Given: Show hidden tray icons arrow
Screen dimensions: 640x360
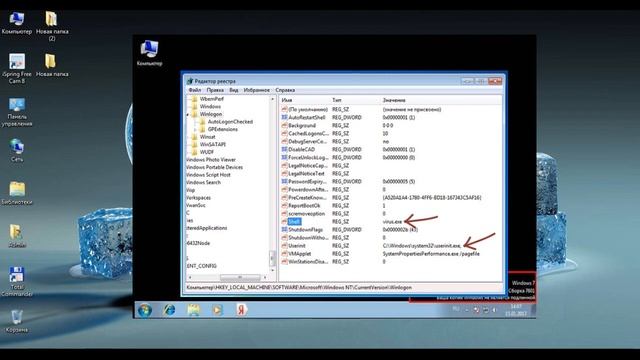Looking at the screenshot, I should tap(467, 310).
